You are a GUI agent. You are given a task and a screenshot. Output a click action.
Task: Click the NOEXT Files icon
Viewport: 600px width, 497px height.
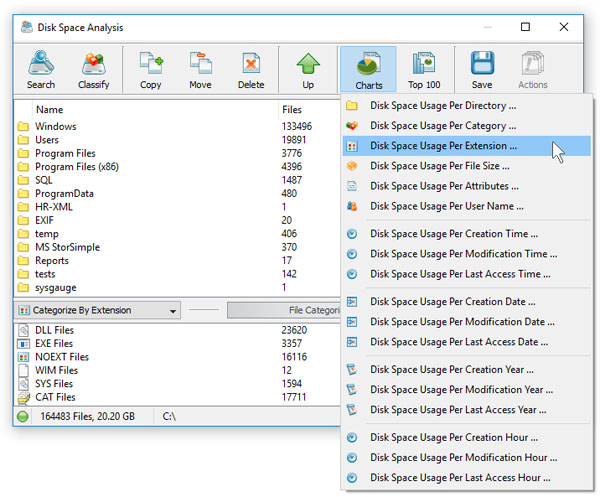[23, 357]
